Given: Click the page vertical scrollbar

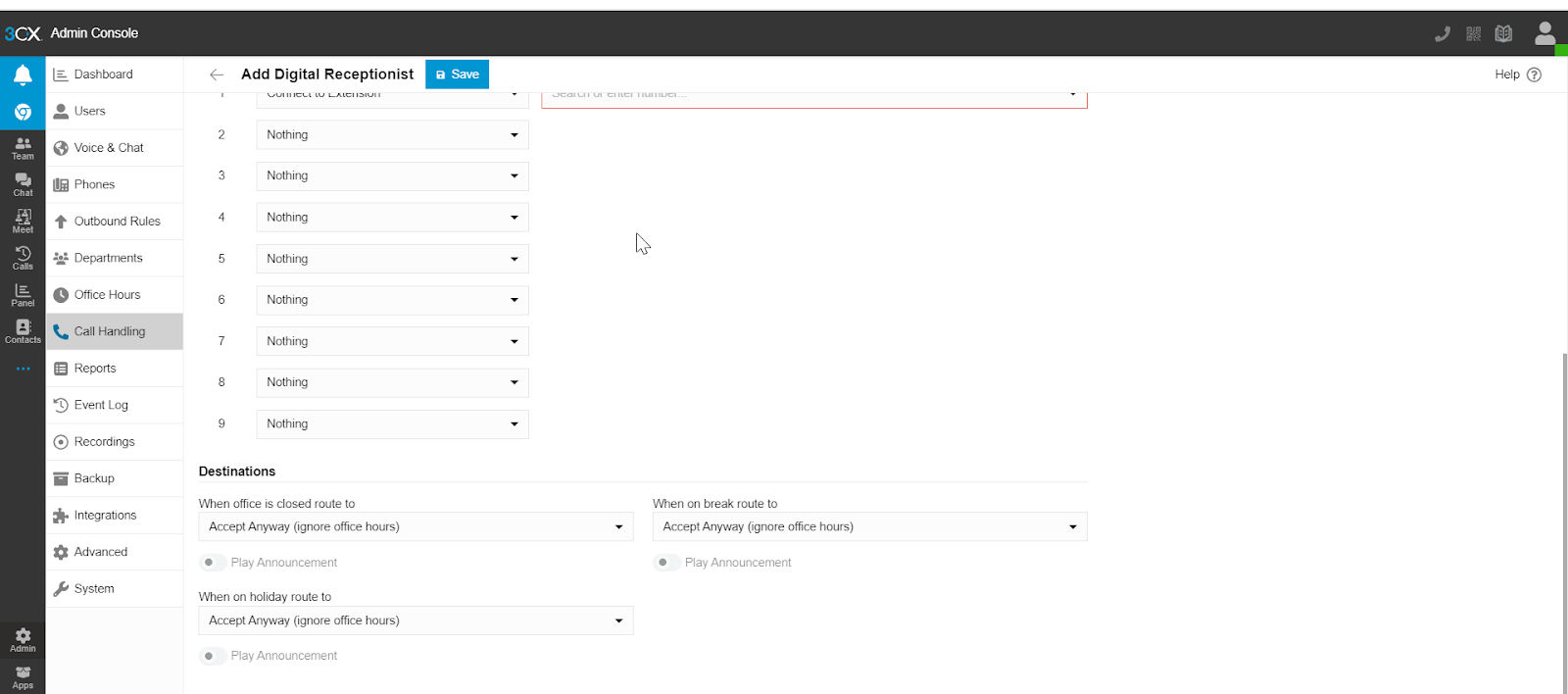Looking at the screenshot, I should tap(1563, 520).
